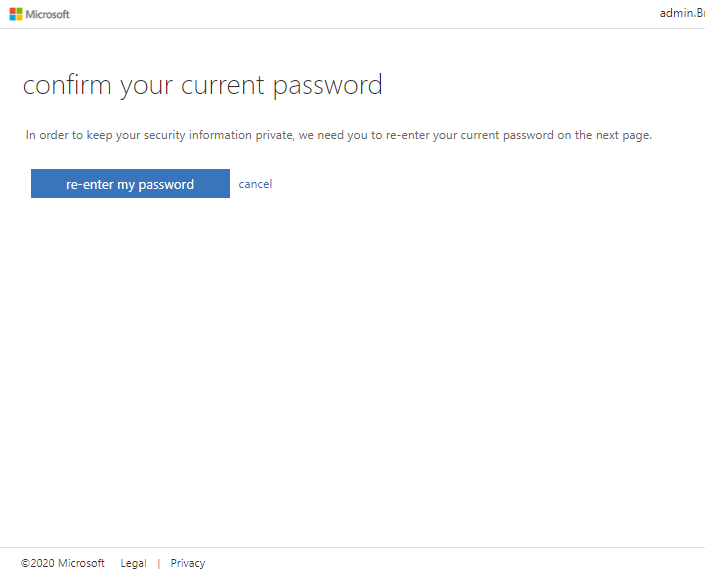Screen dimensions: 705x576
Task: Click the word 'current' in the page heading
Action: 223,85
